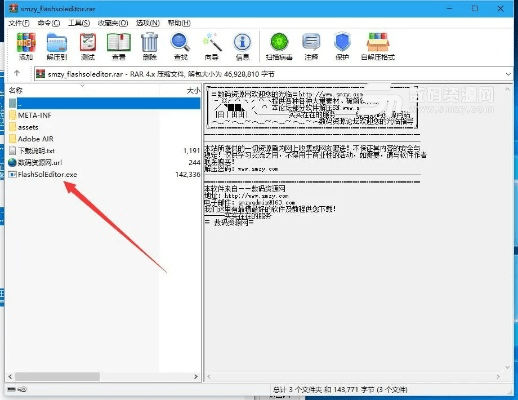Image resolution: width=518 pixels, height=400 pixels.
Task: Click the Info (信息) toolbar icon
Action: click(x=242, y=47)
